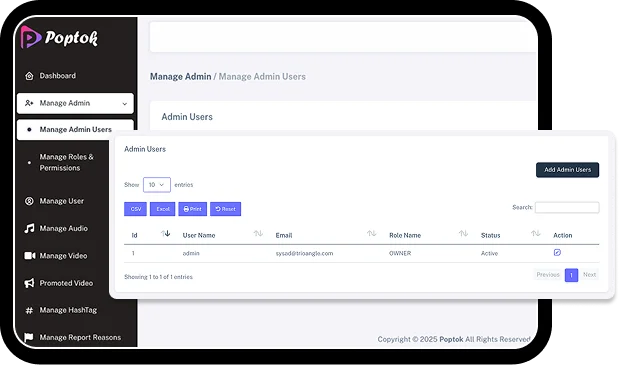Click Showing 1 to 1 entries text
The width and height of the screenshot is (619, 365).
(x=158, y=277)
